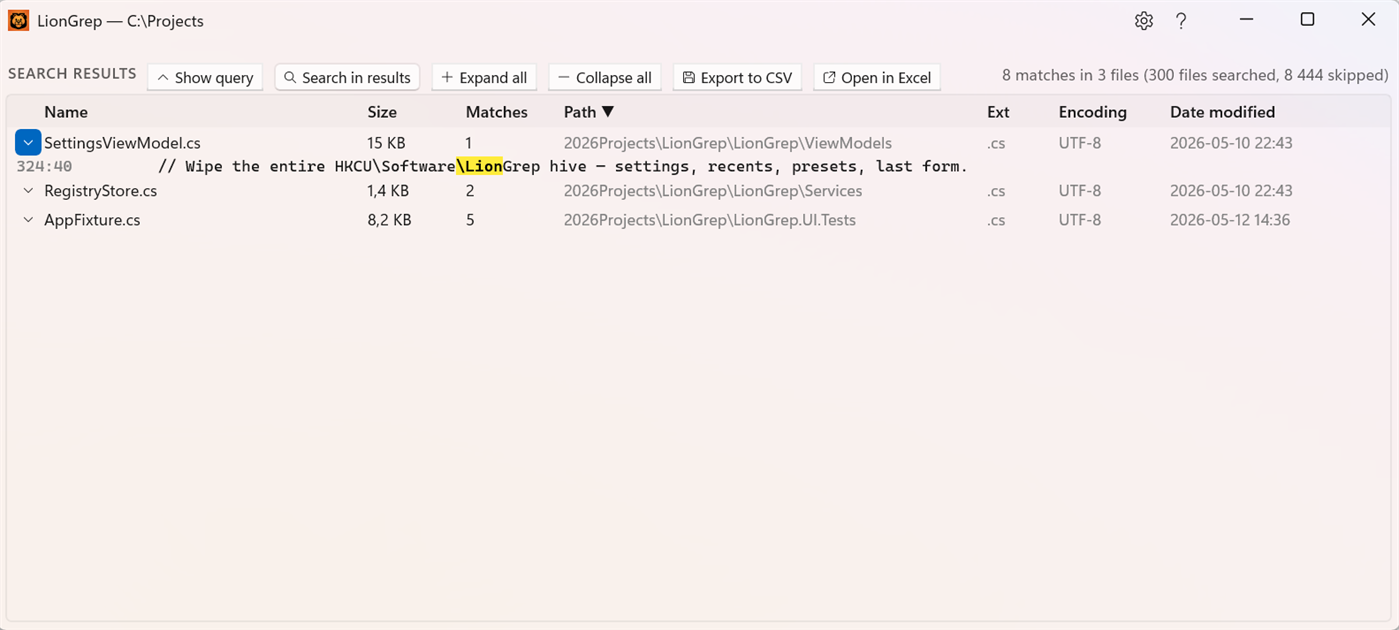Image resolution: width=1399 pixels, height=630 pixels.
Task: Sort by the Name column header
Action: click(66, 112)
